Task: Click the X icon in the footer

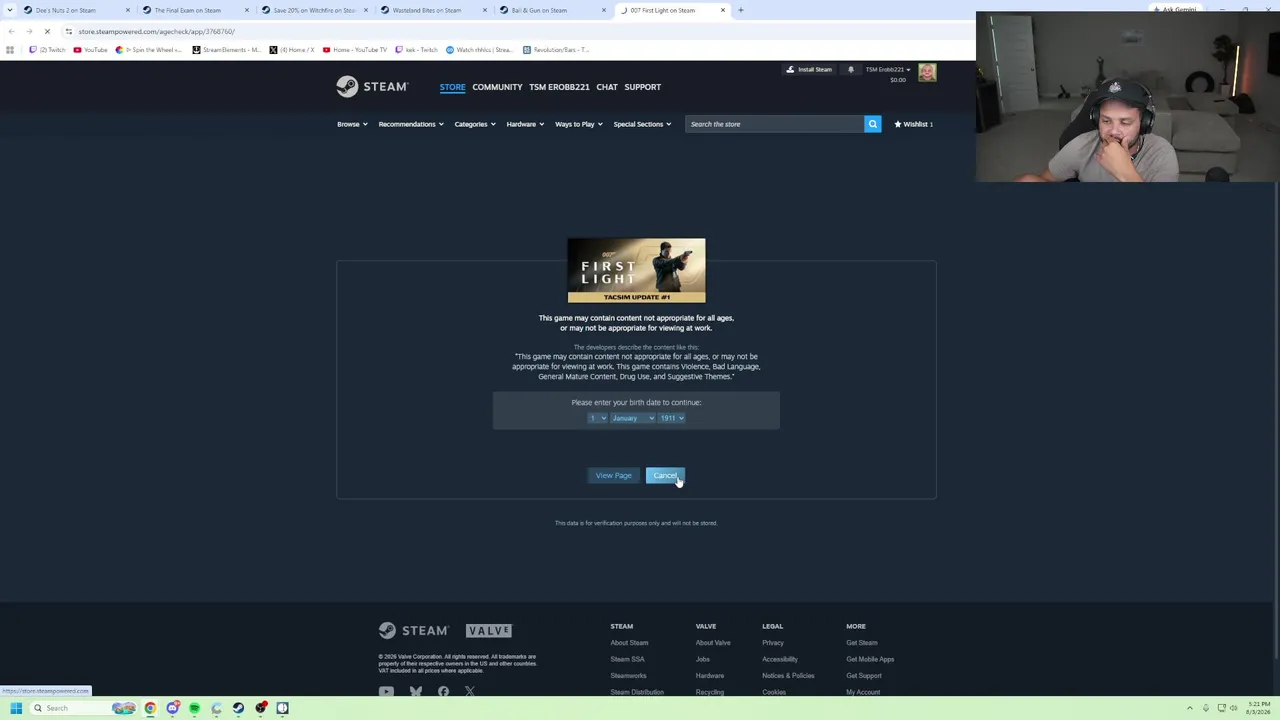Action: 470,691
